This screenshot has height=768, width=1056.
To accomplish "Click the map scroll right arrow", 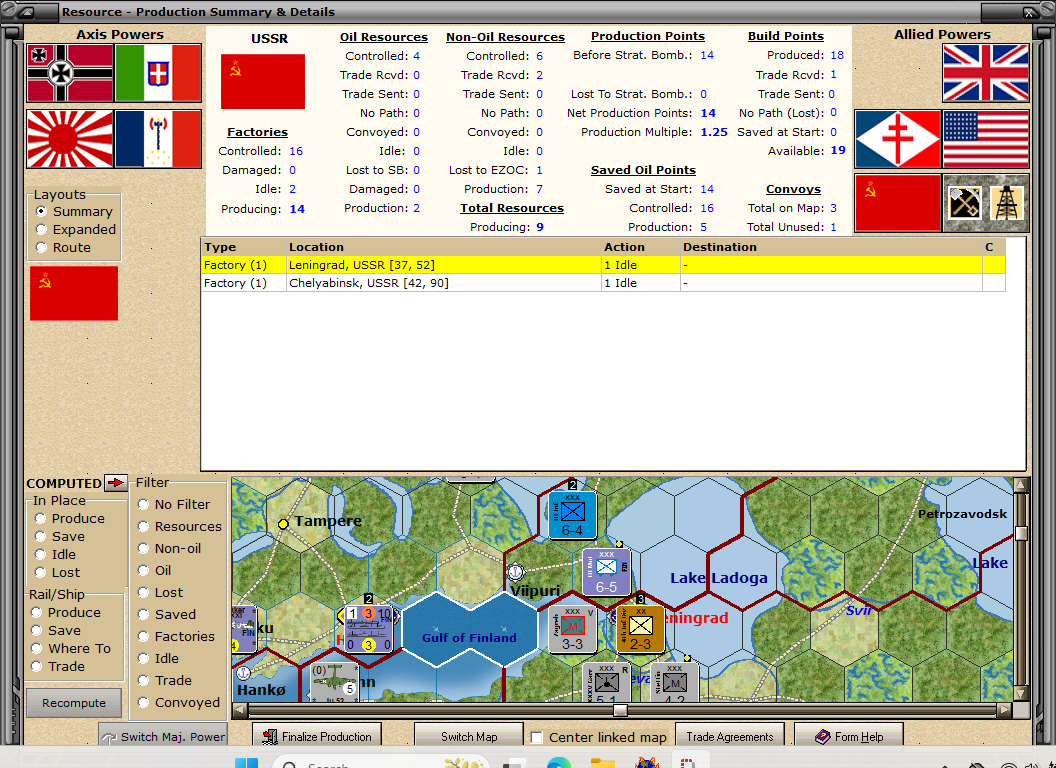I will (x=1004, y=710).
